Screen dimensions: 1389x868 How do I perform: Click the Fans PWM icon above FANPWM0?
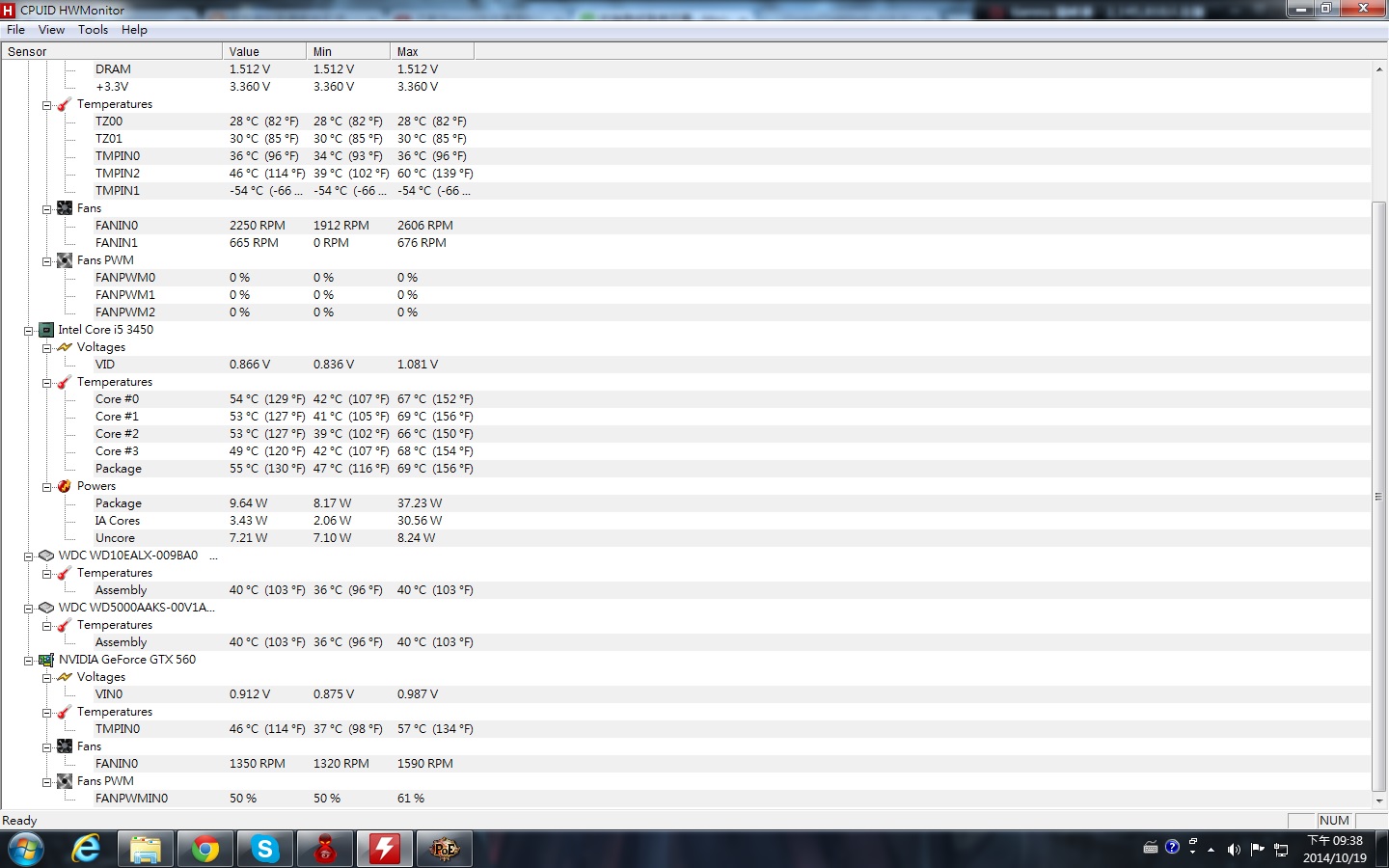(65, 260)
